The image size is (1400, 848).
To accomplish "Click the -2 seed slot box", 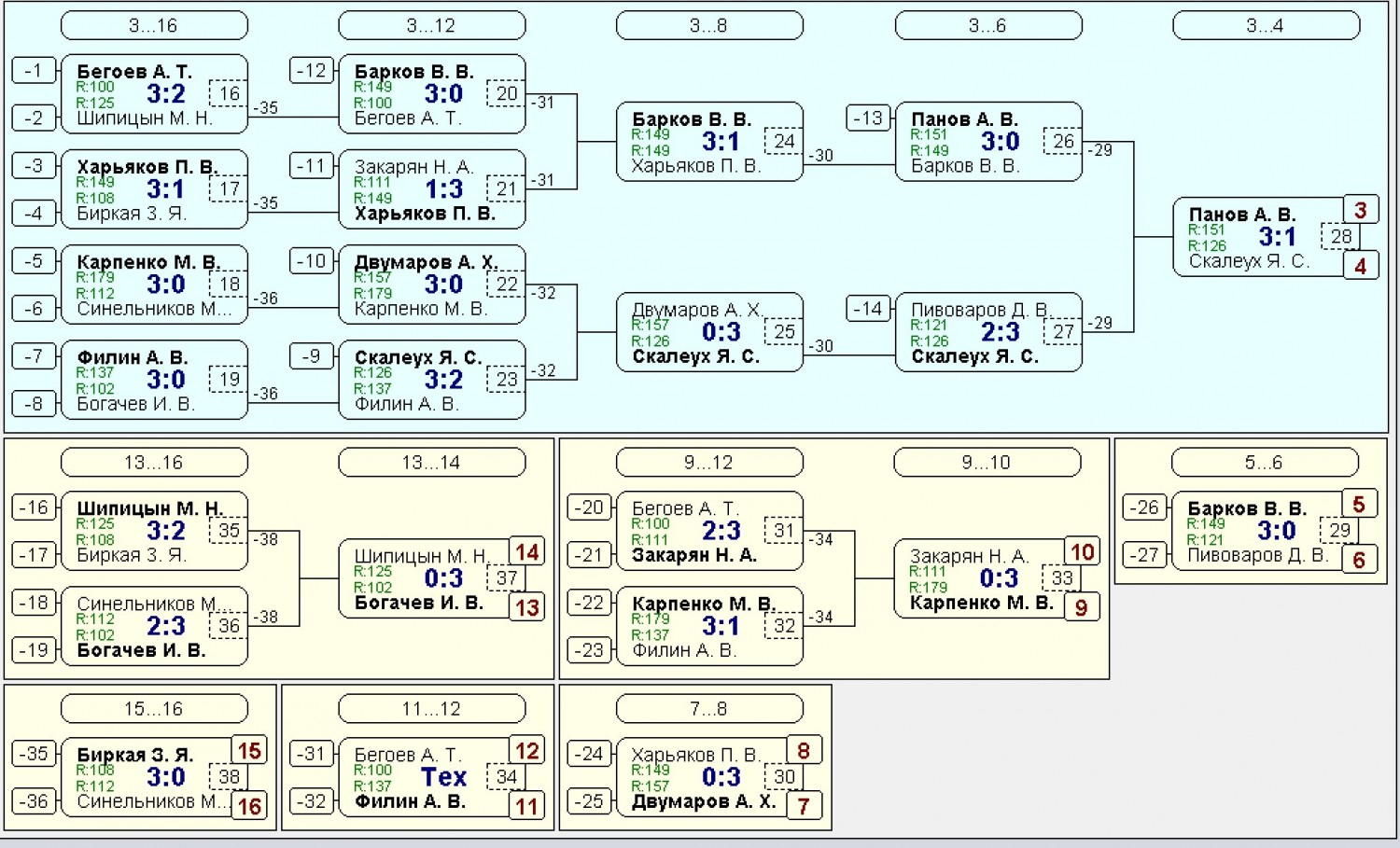I will [34, 118].
